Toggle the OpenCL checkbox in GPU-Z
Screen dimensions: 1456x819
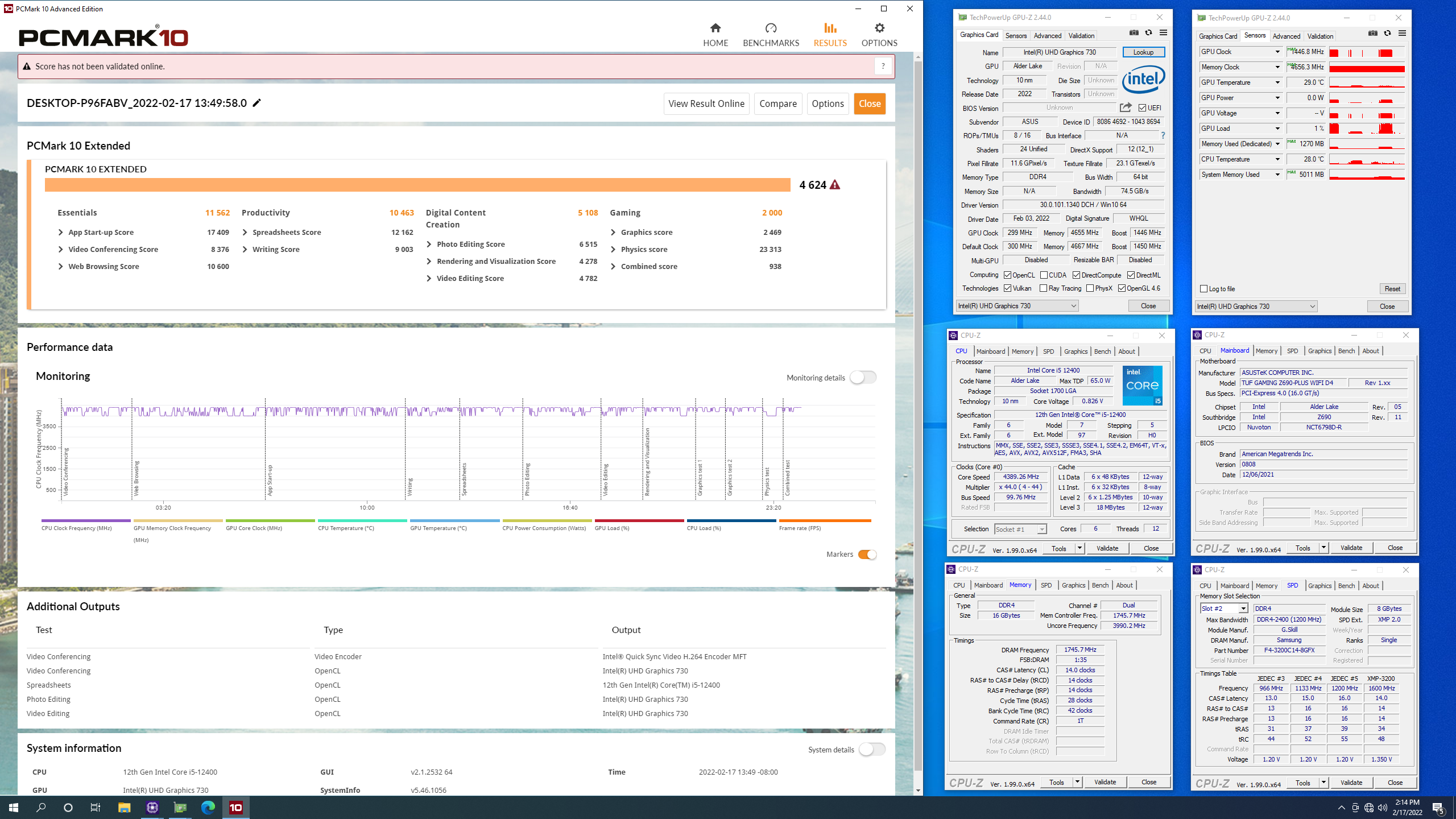[1007, 275]
